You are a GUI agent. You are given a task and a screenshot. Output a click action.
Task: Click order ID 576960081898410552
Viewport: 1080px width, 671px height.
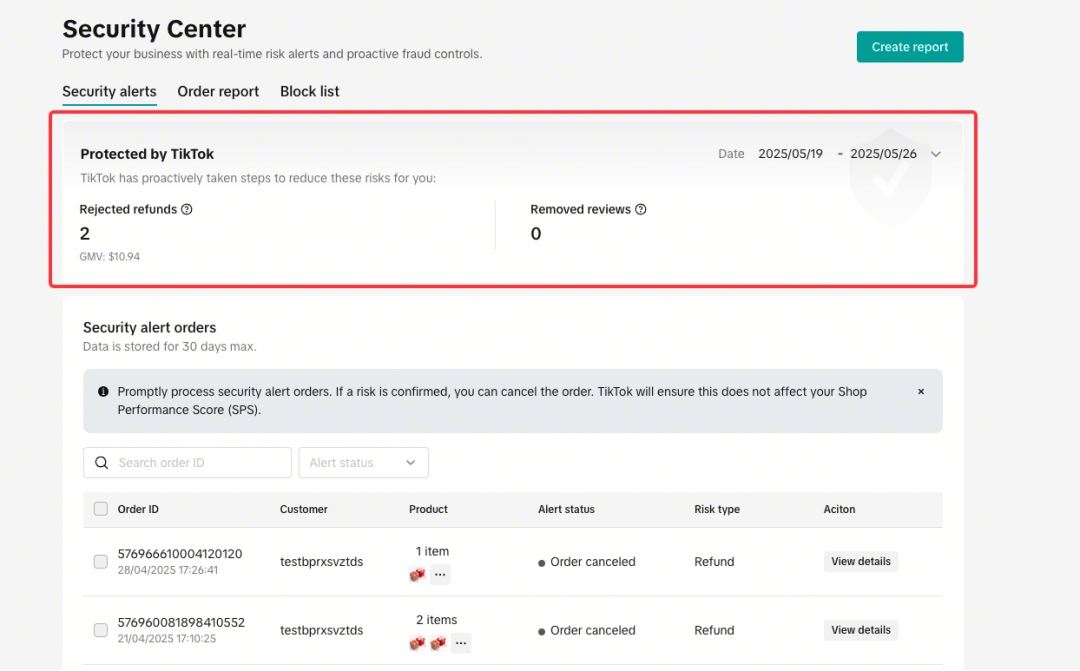pos(181,623)
